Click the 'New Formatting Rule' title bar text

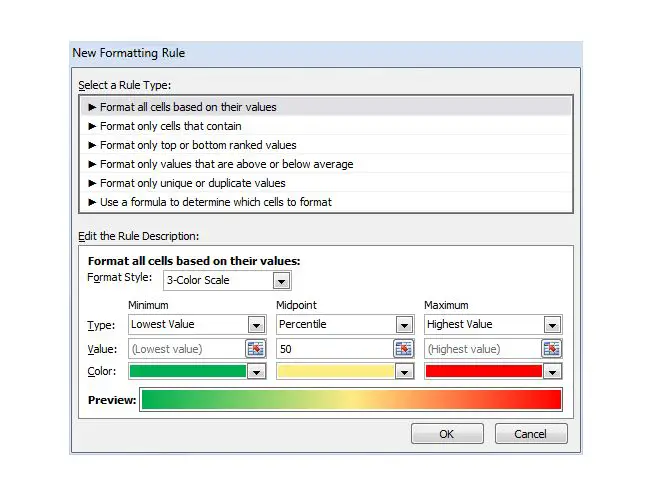tap(128, 53)
